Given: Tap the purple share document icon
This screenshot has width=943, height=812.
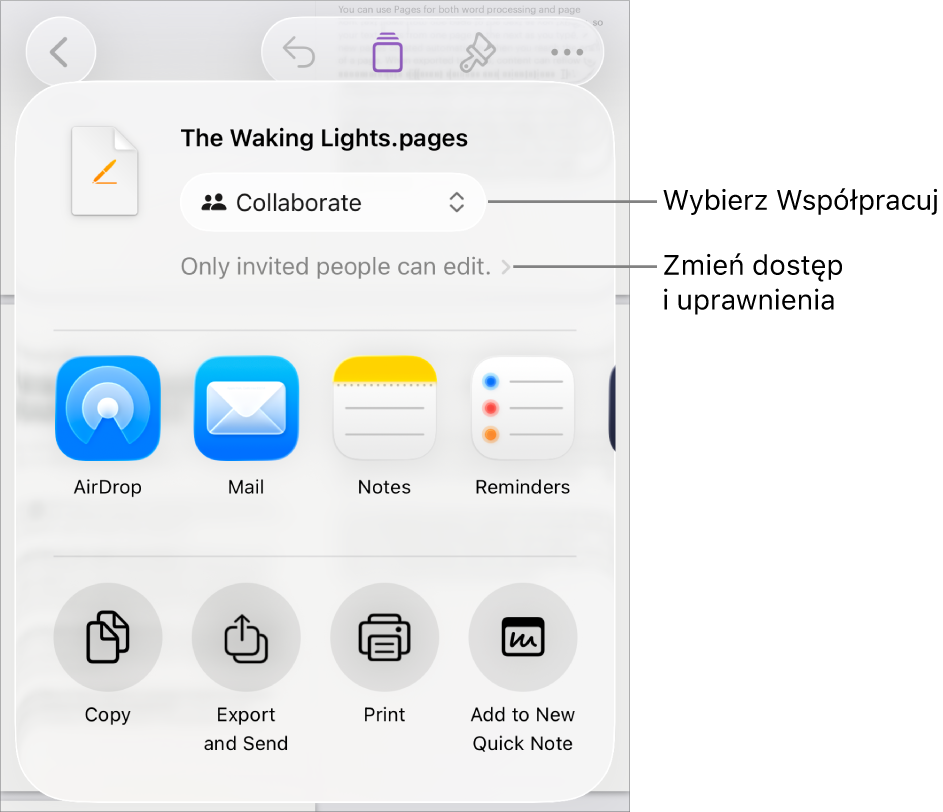Looking at the screenshot, I should (x=387, y=52).
